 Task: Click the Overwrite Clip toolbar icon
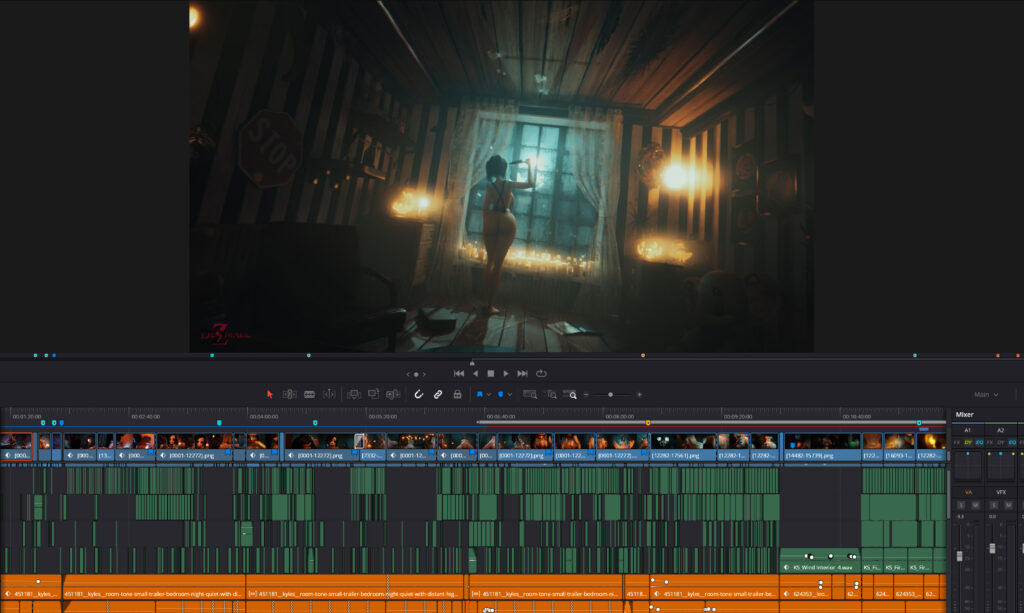(373, 394)
